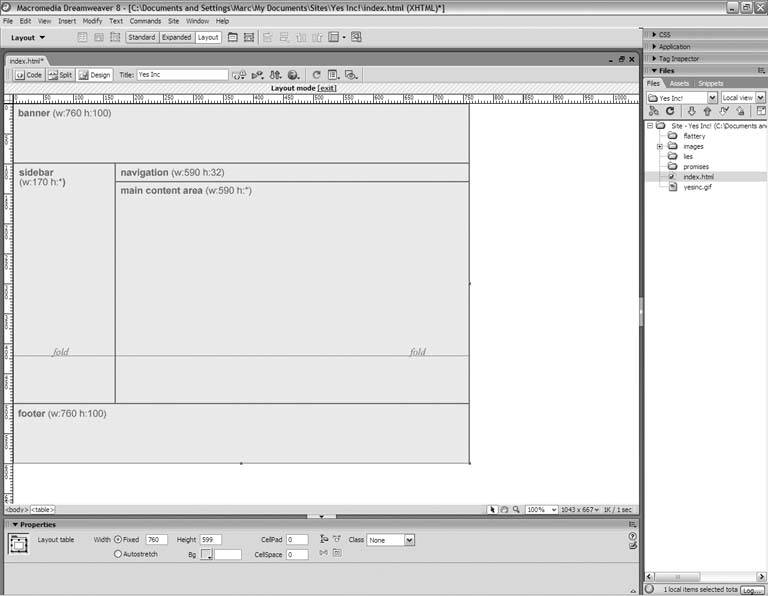Select the Layout mode button

point(208,37)
